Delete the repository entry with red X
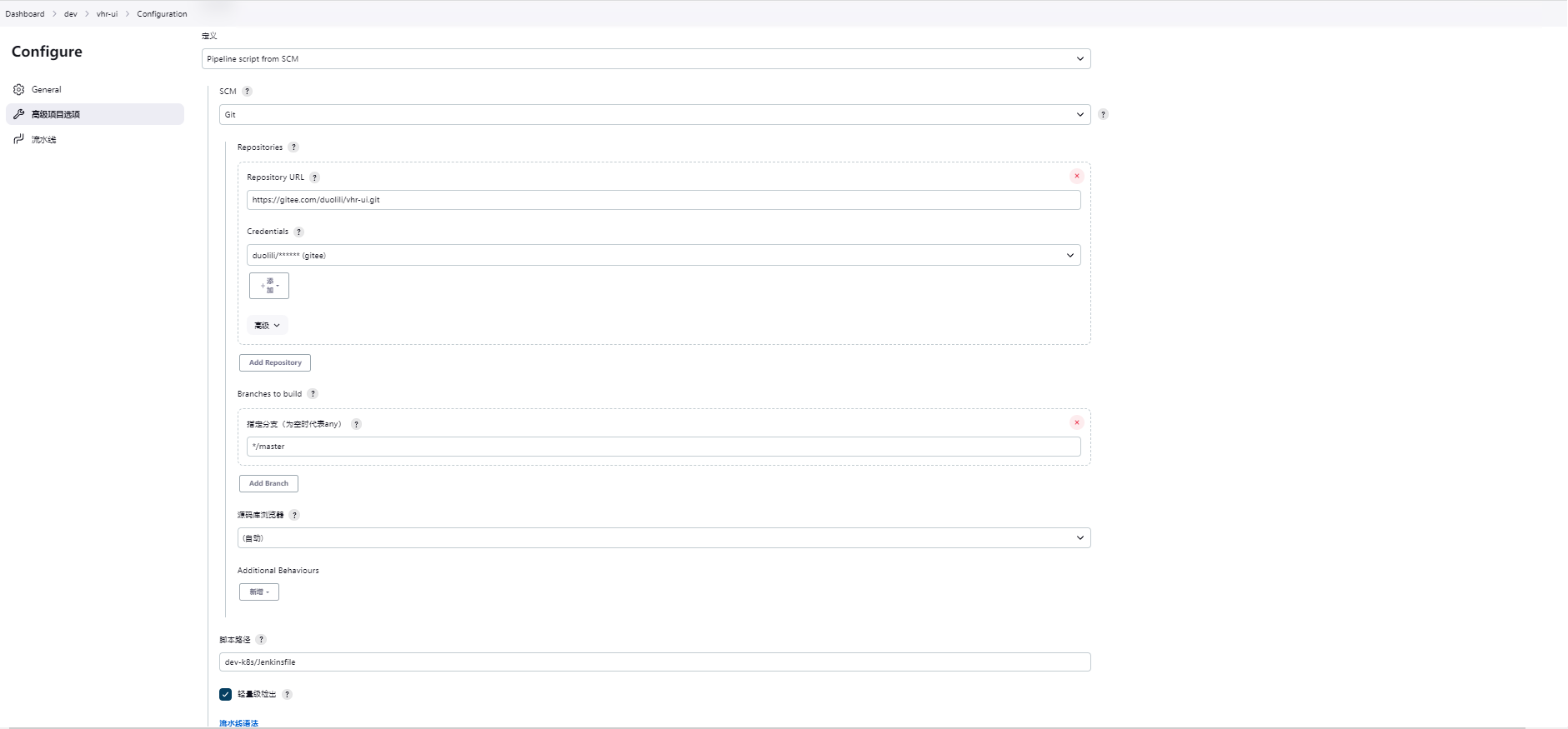This screenshot has height=729, width=1568. point(1077,176)
